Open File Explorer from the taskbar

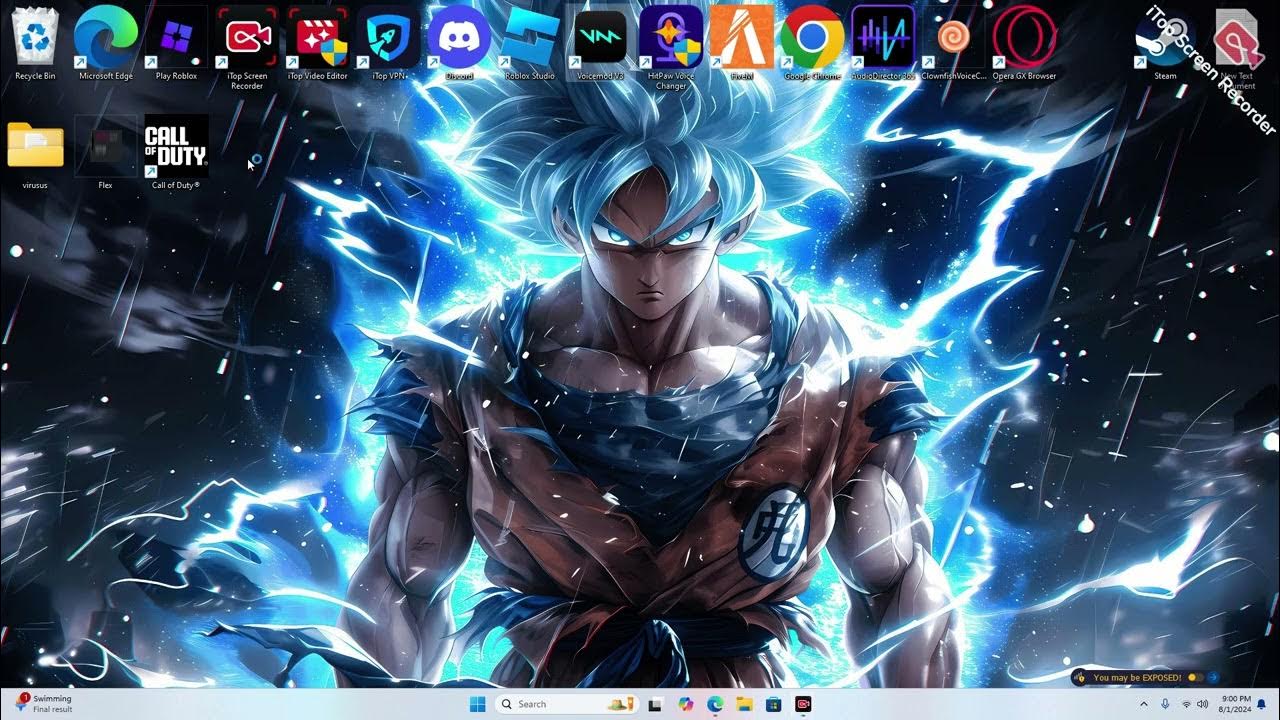744,704
